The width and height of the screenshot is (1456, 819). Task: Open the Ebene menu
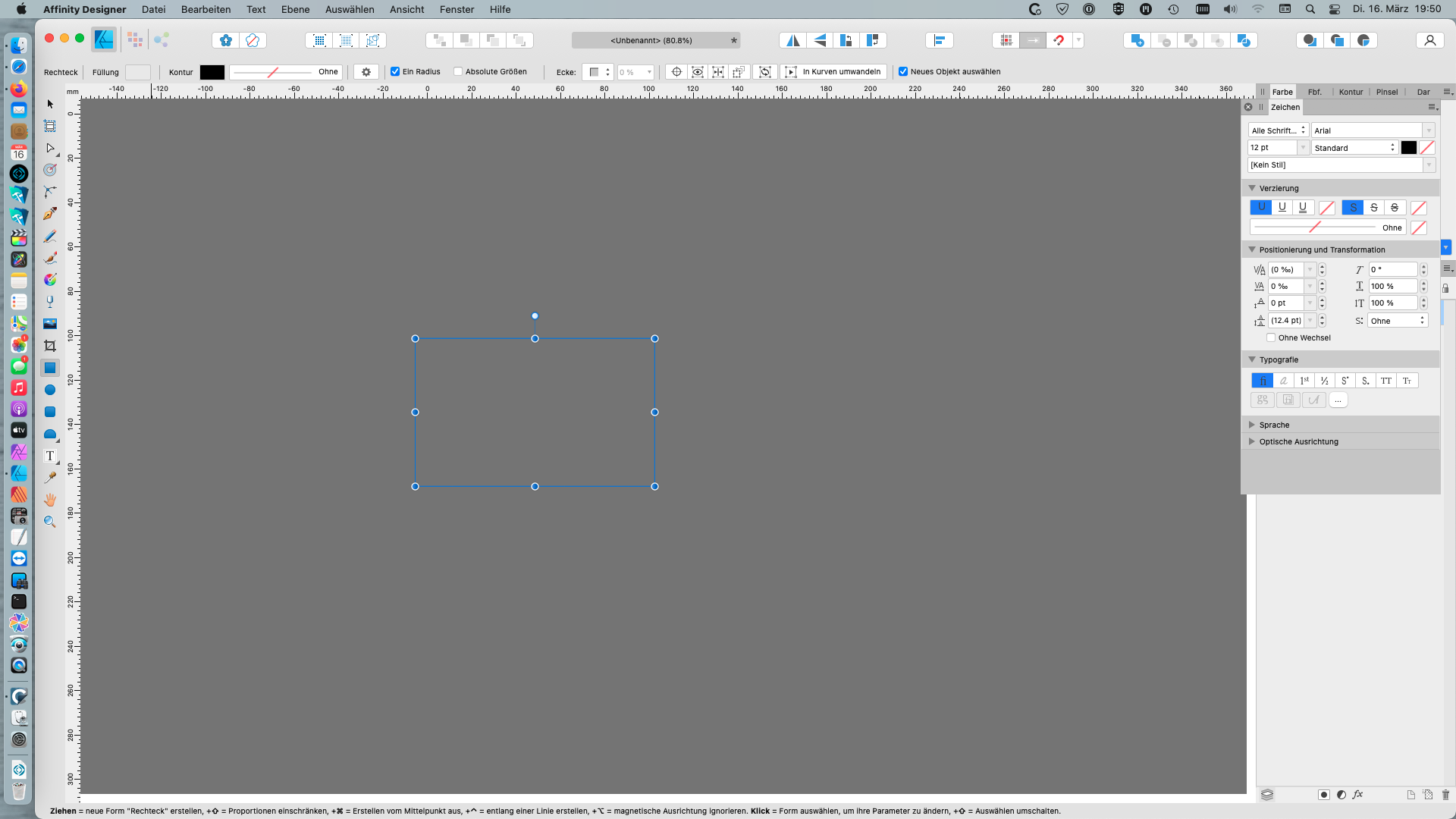(295, 9)
